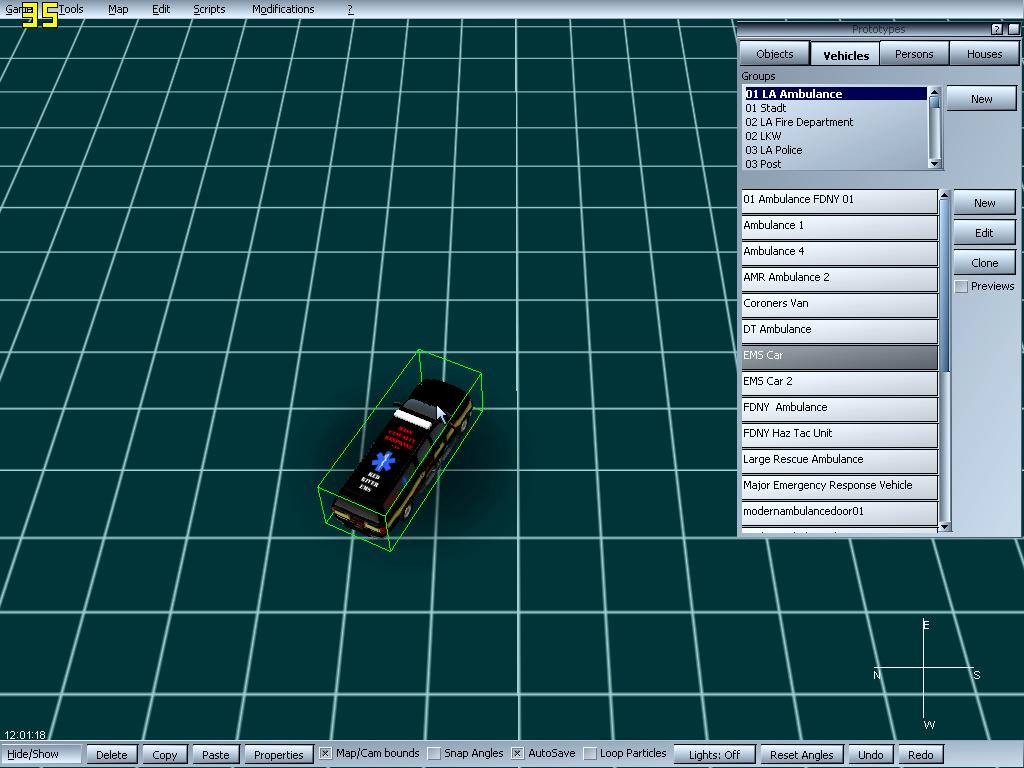Click the Reset Angles button

pyautogui.click(x=802, y=755)
